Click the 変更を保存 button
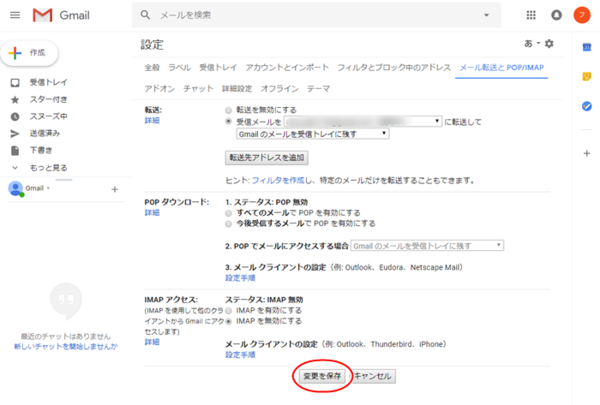 click(x=322, y=376)
